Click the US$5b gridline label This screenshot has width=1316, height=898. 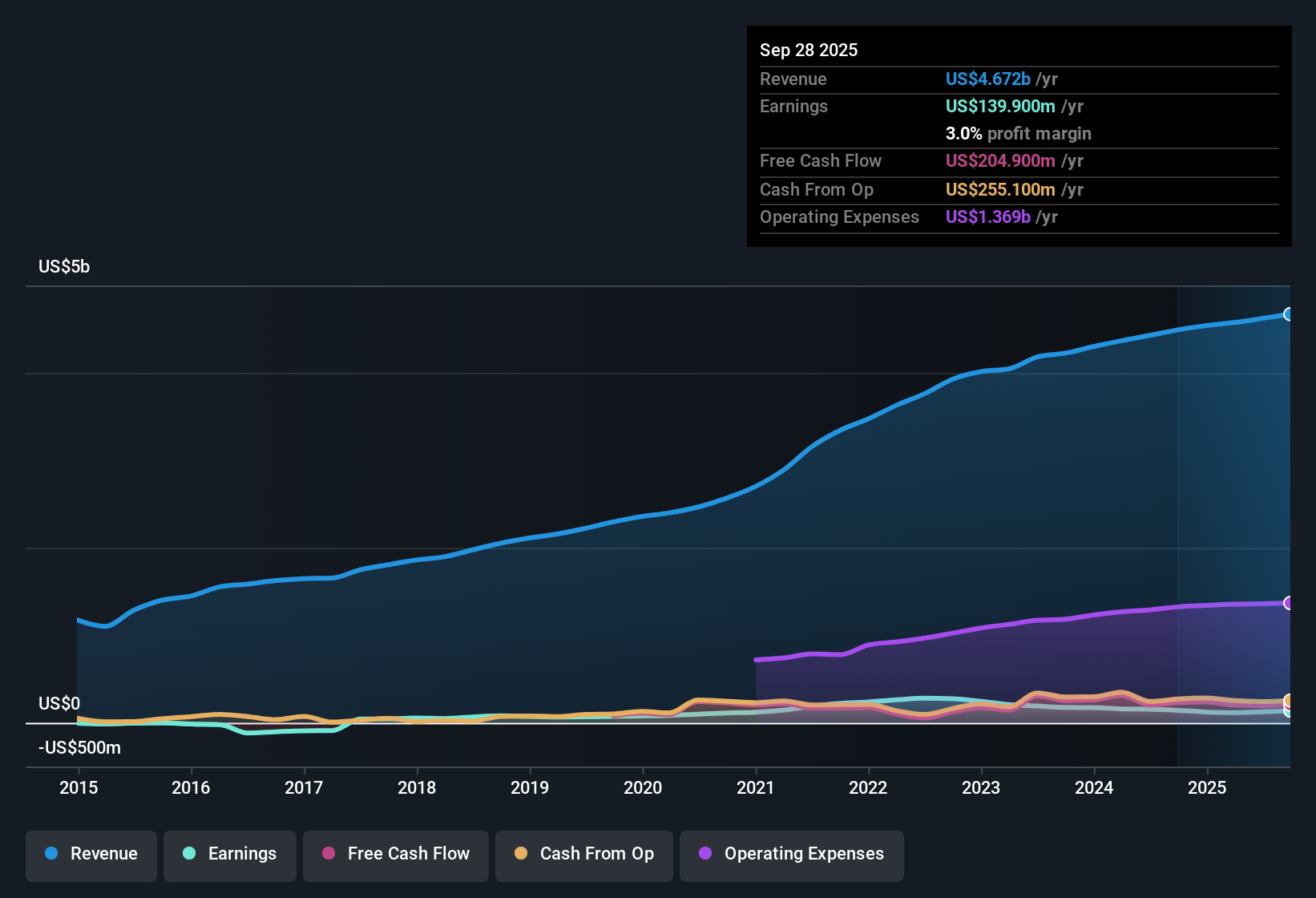64,266
